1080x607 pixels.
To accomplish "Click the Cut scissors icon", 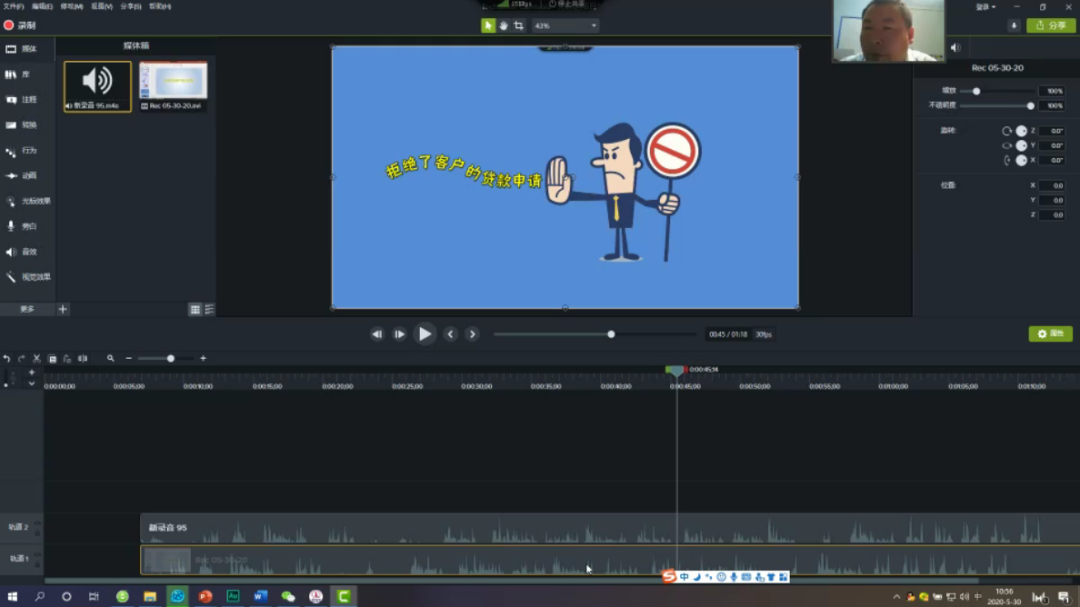I will 37,358.
